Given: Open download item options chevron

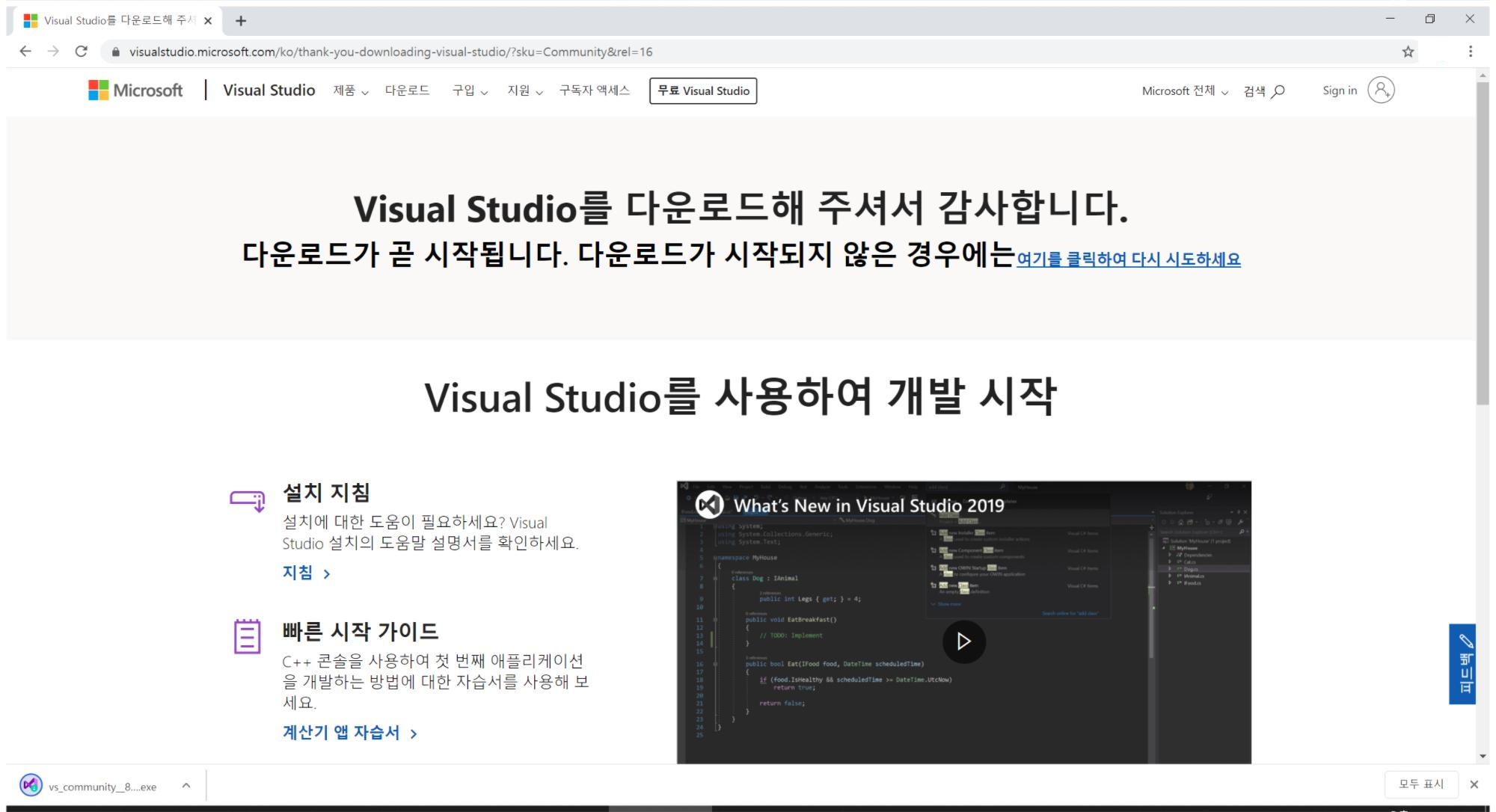Looking at the screenshot, I should [x=186, y=786].
